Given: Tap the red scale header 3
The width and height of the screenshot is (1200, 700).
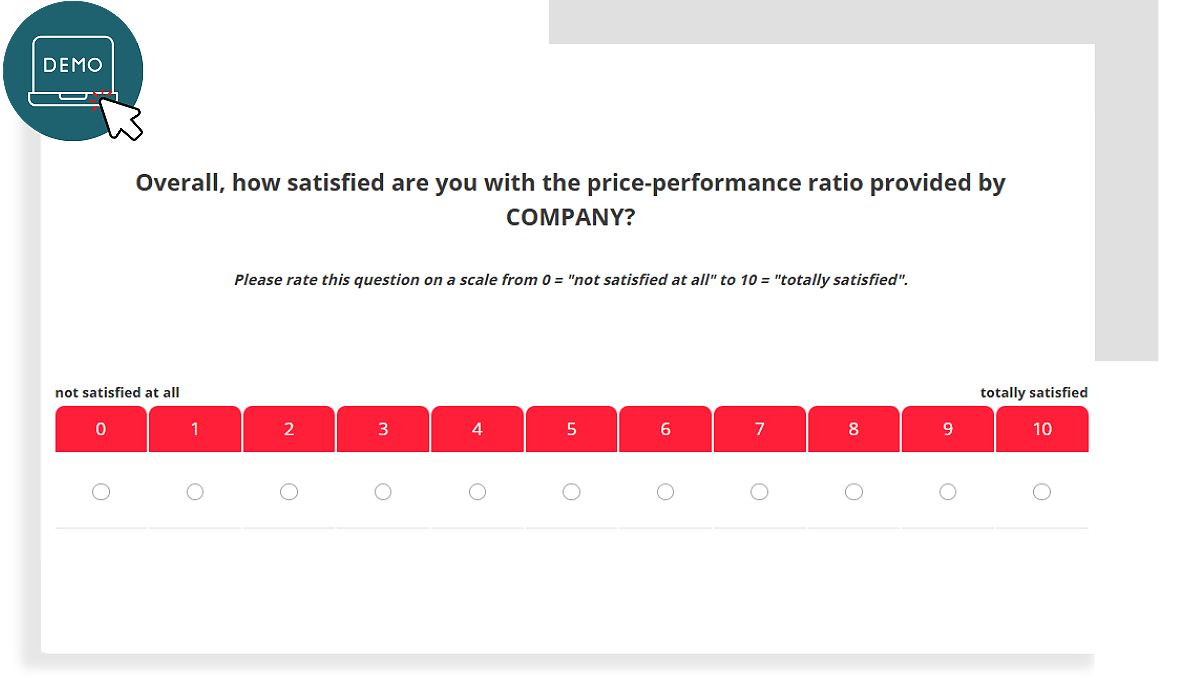Looking at the screenshot, I should pos(383,429).
